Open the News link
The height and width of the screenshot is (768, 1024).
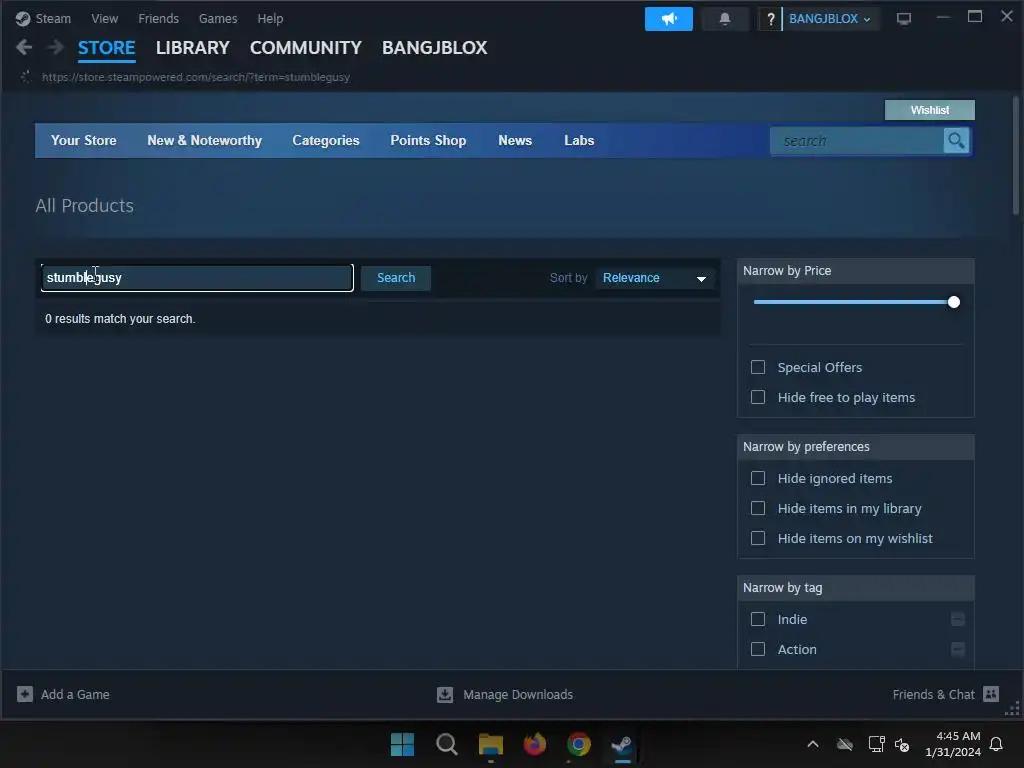(515, 140)
